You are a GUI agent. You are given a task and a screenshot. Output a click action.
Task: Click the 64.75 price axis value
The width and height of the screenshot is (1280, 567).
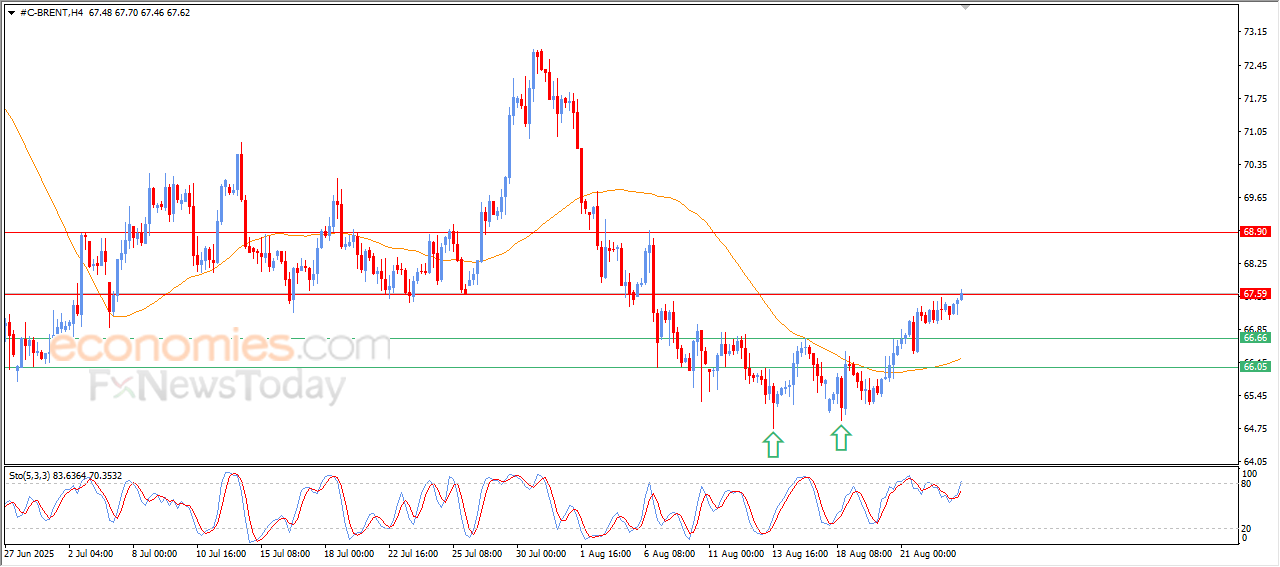pyautogui.click(x=1255, y=429)
